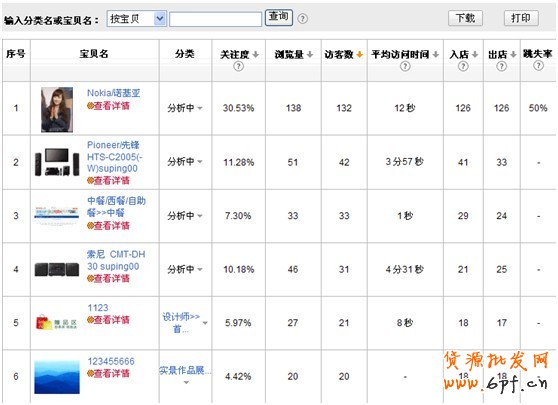Open the Pioneer/先锋 HTS-C2005 item link
Viewport: 558px width, 405px height.
[x=114, y=157]
